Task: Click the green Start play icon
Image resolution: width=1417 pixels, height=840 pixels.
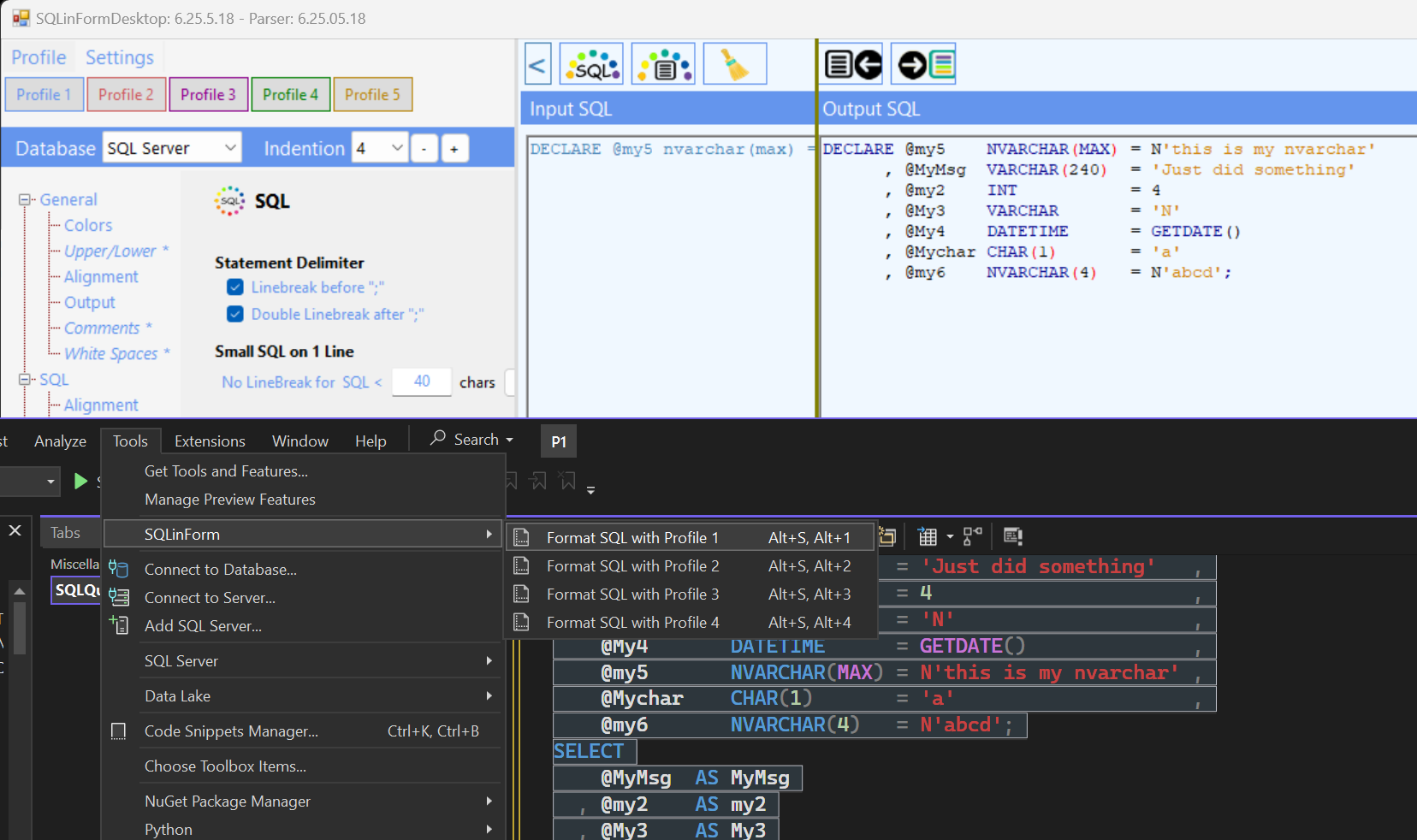Action: [x=80, y=481]
